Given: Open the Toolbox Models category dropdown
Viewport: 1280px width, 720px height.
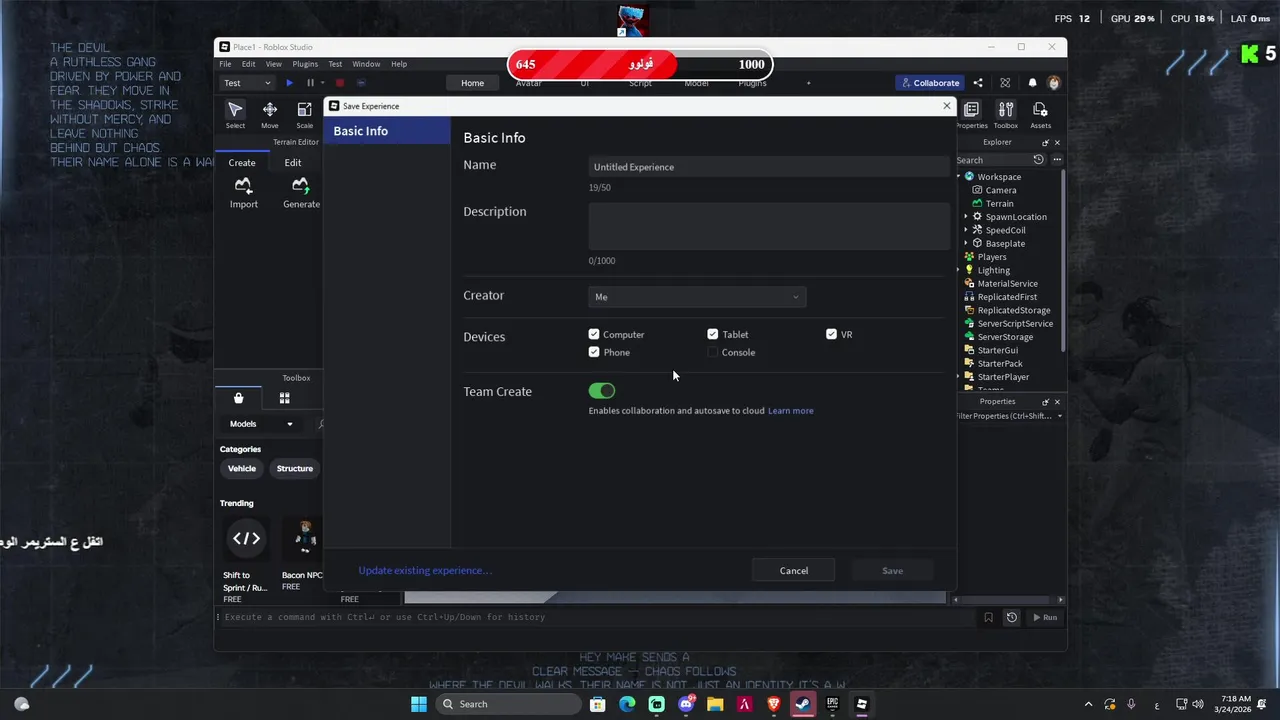Looking at the screenshot, I should (x=261, y=424).
